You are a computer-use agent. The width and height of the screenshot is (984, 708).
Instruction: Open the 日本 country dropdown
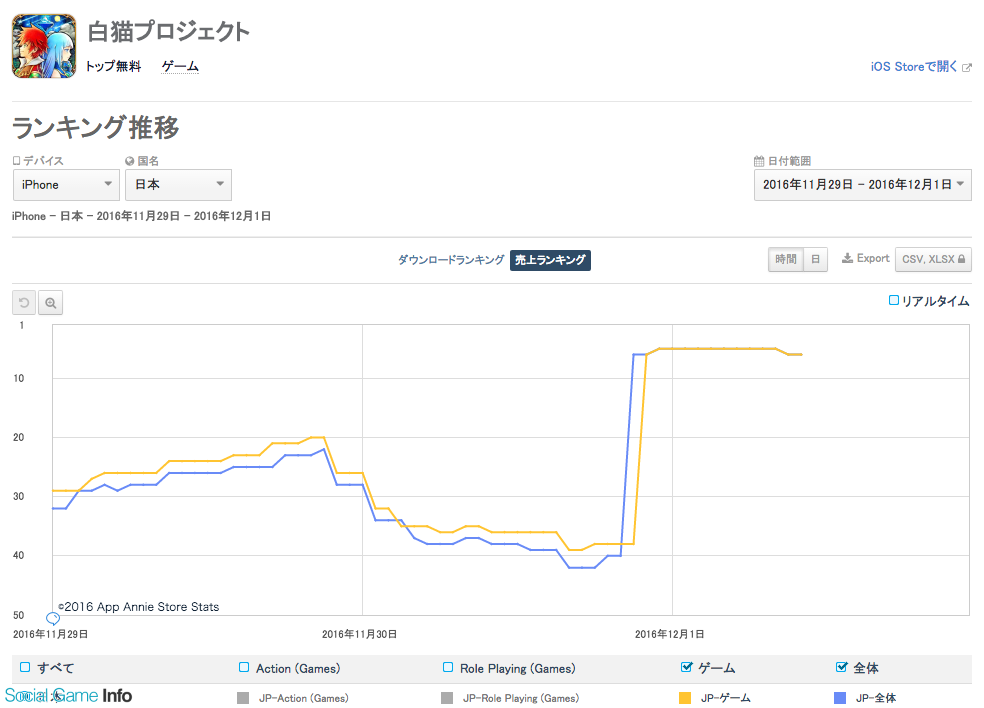point(178,185)
